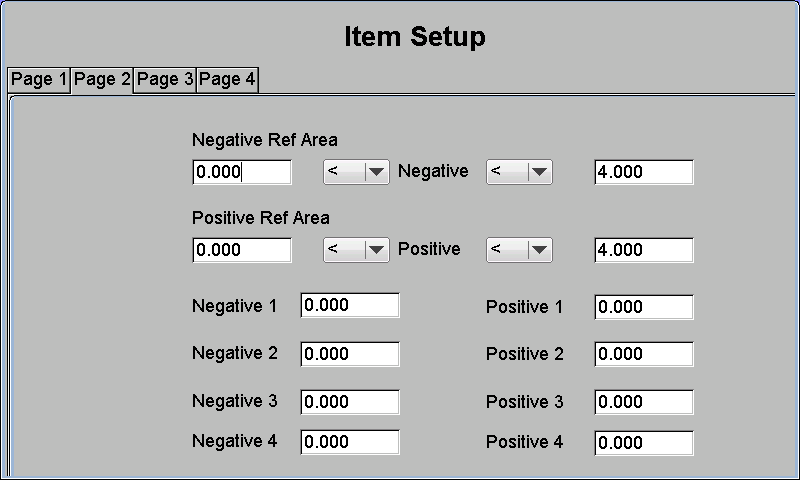Viewport: 800px width, 480px height.
Task: Focus the Negative 2 input field
Action: point(350,354)
